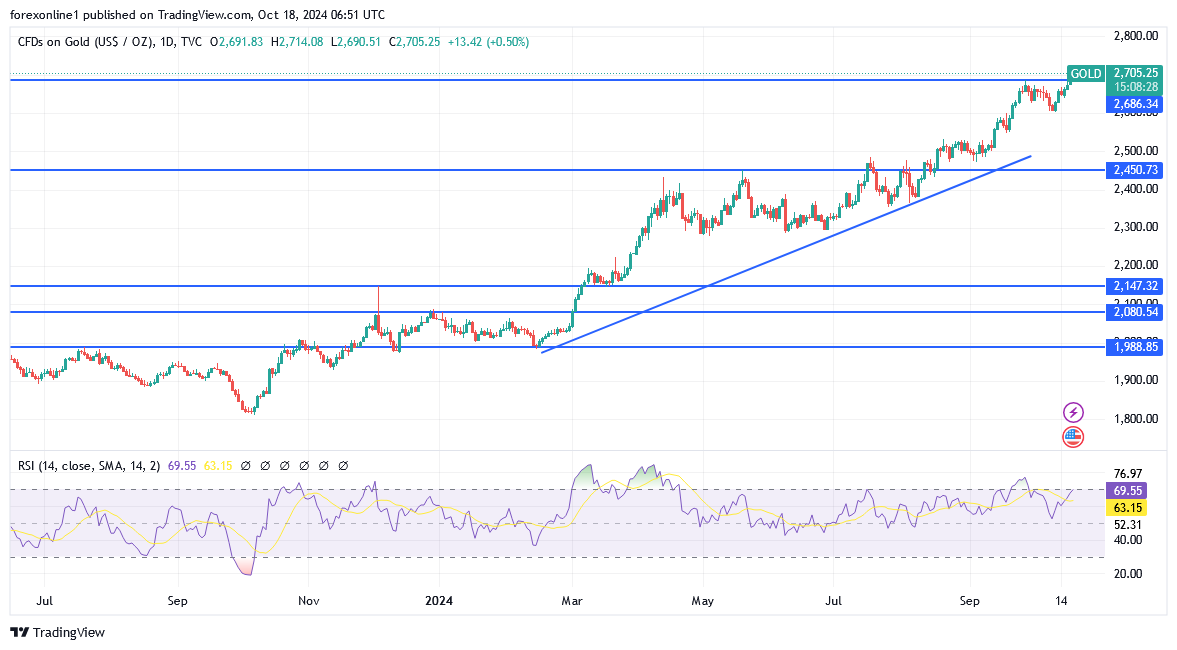Click the 1,800.00 price axis label
Image resolution: width=1177 pixels, height=650 pixels.
[x=1136, y=419]
